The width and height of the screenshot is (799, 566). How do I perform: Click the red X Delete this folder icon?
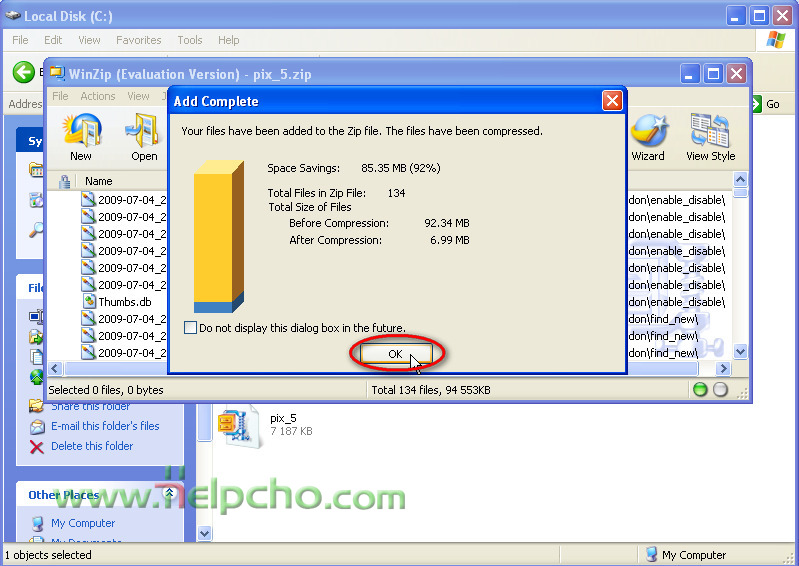[x=37, y=446]
